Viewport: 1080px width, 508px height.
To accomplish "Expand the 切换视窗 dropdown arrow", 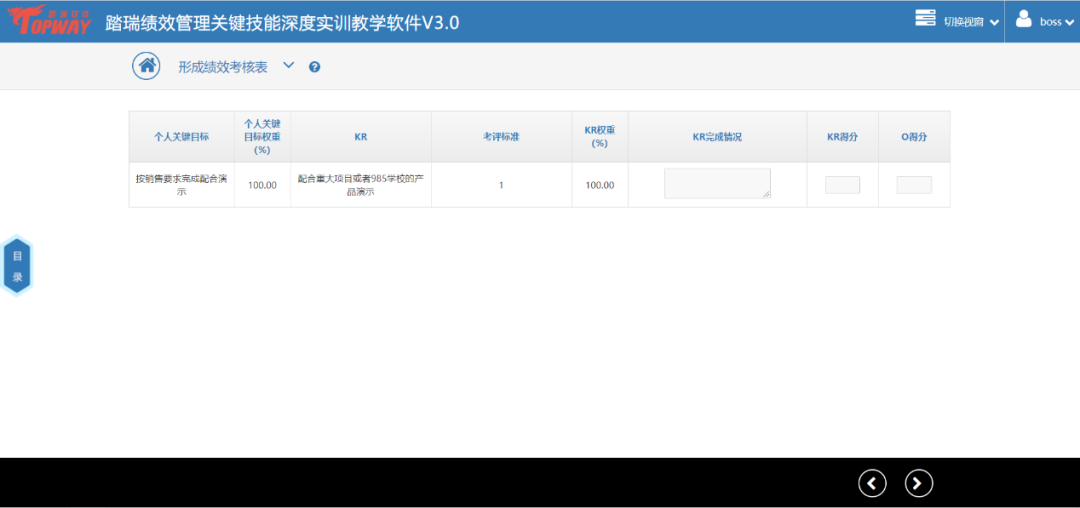I will (994, 22).
